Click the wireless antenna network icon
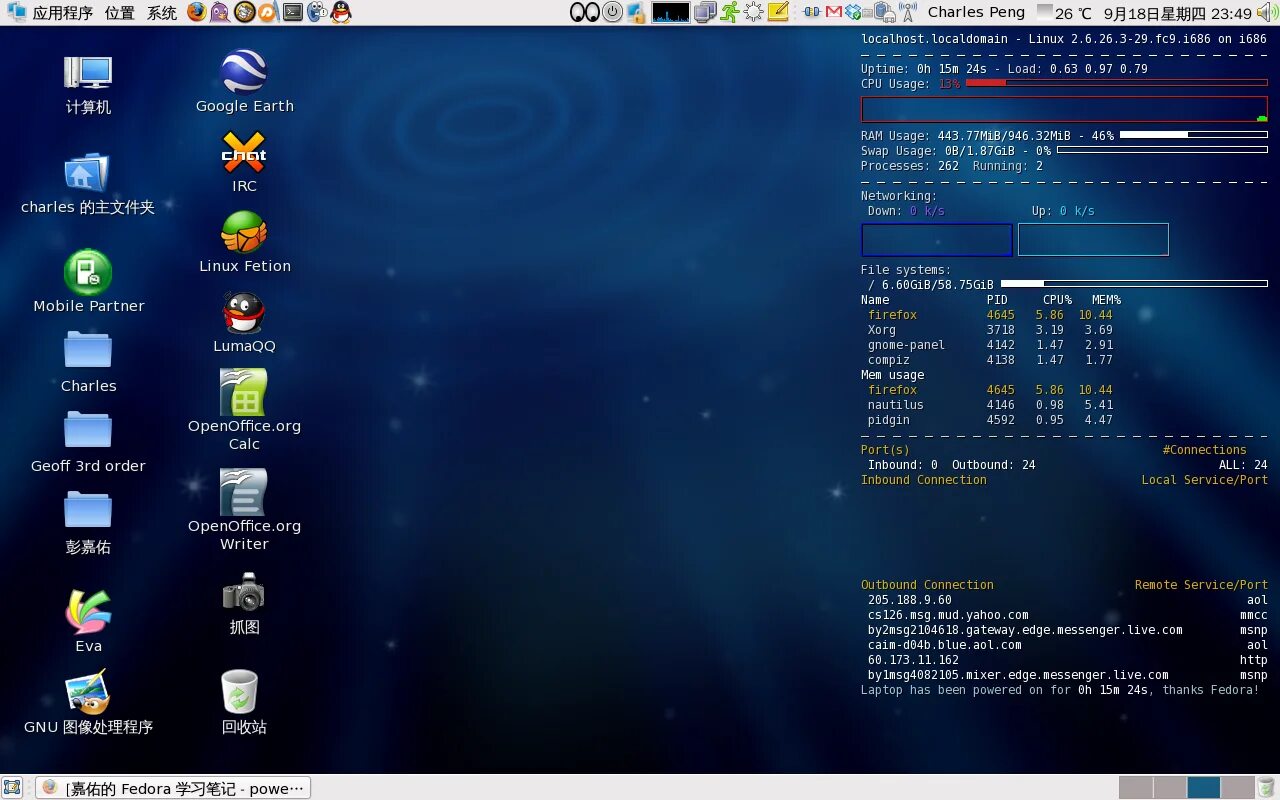This screenshot has width=1280, height=800. (x=908, y=13)
